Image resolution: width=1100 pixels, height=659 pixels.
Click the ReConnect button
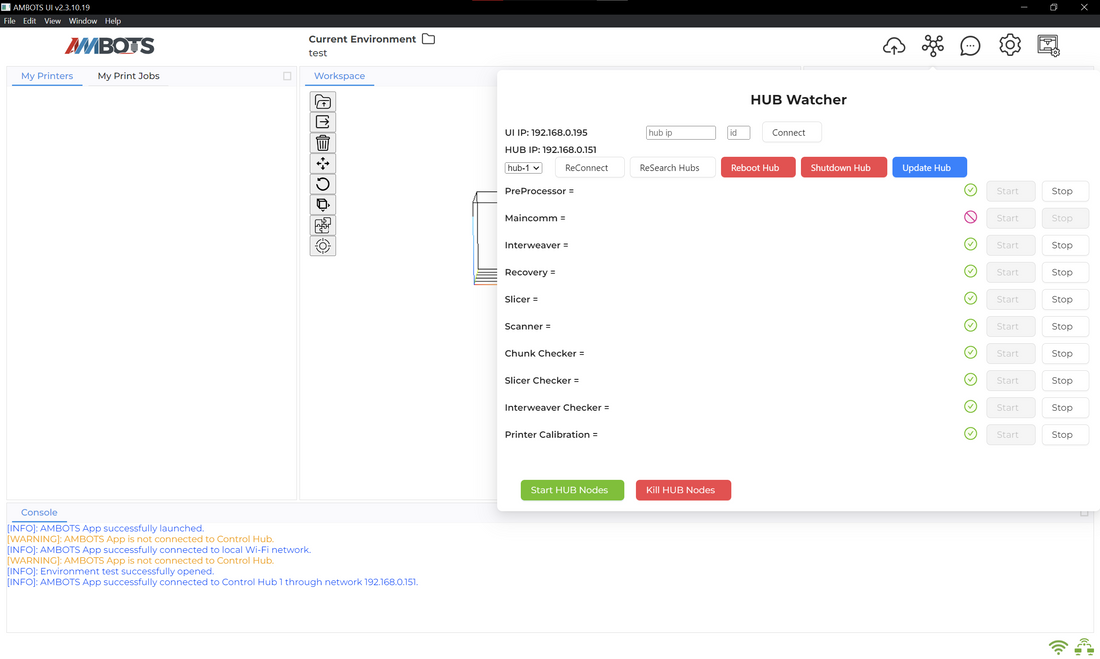587,168
